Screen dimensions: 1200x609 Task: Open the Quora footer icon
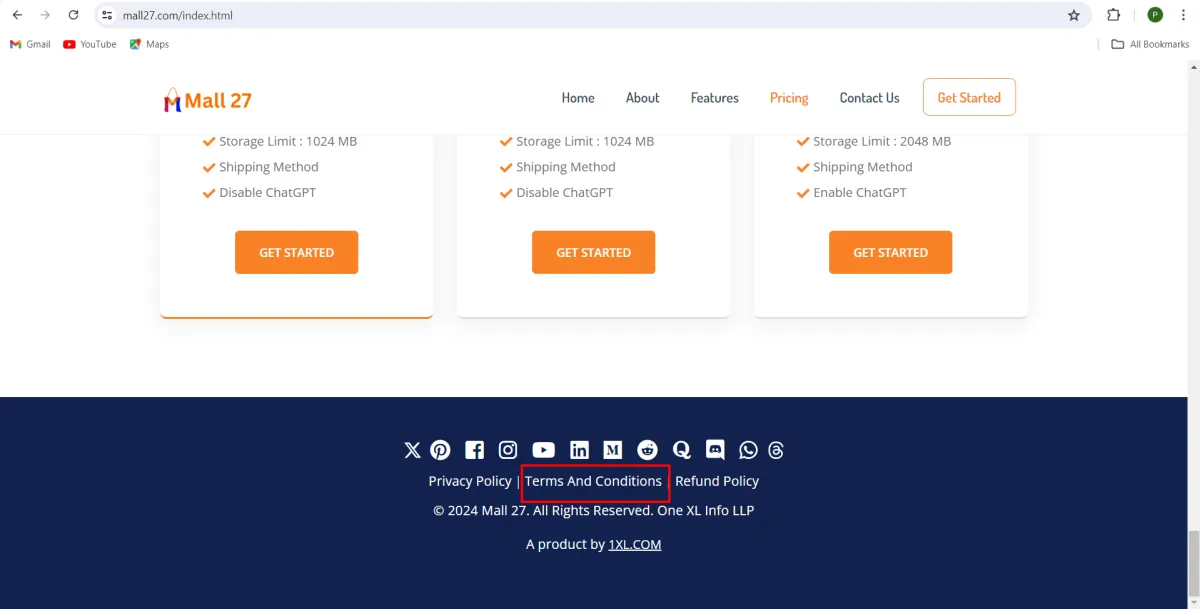point(682,450)
